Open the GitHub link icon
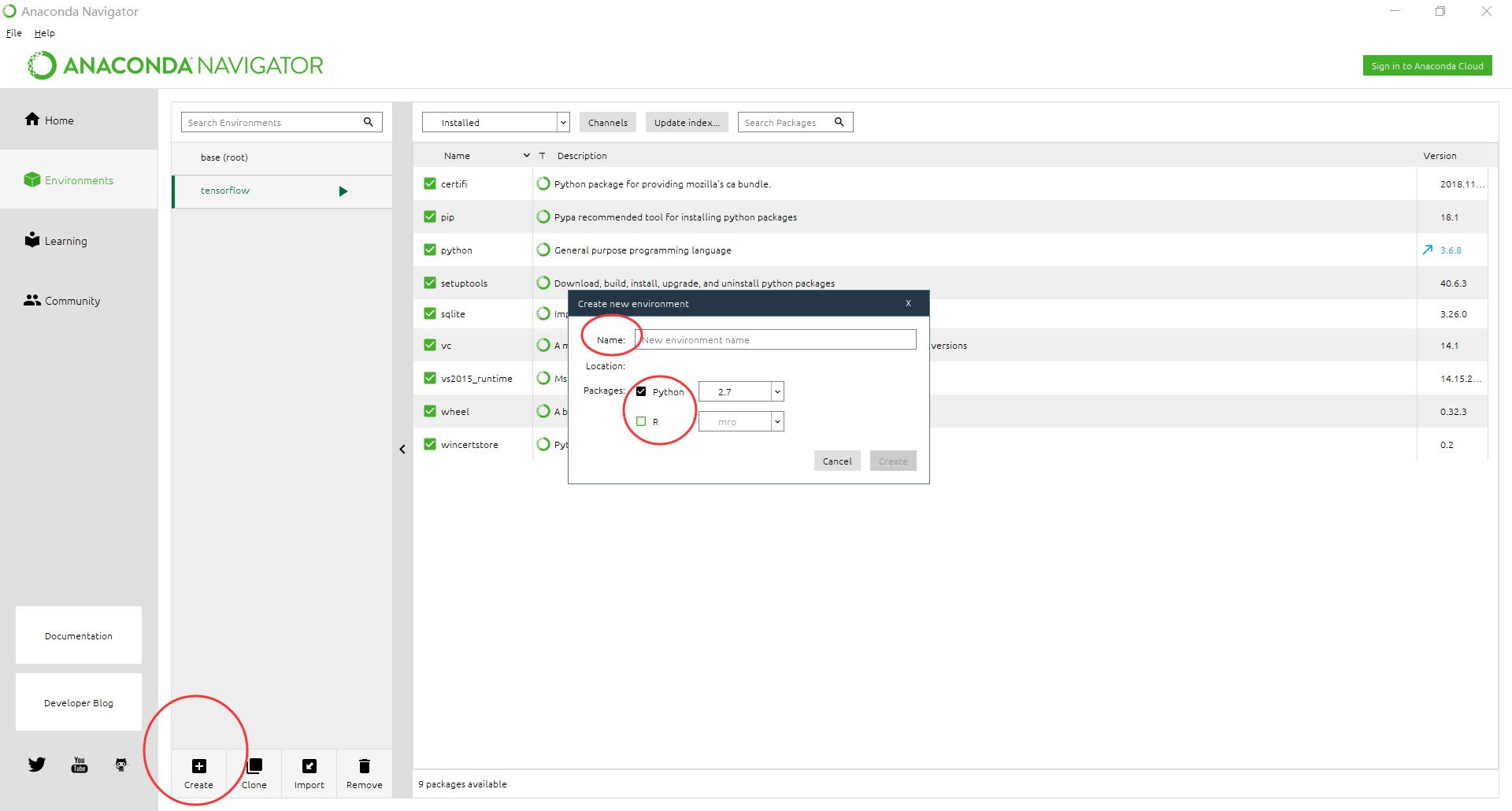Screen dimensions: 1512x811 (121, 765)
